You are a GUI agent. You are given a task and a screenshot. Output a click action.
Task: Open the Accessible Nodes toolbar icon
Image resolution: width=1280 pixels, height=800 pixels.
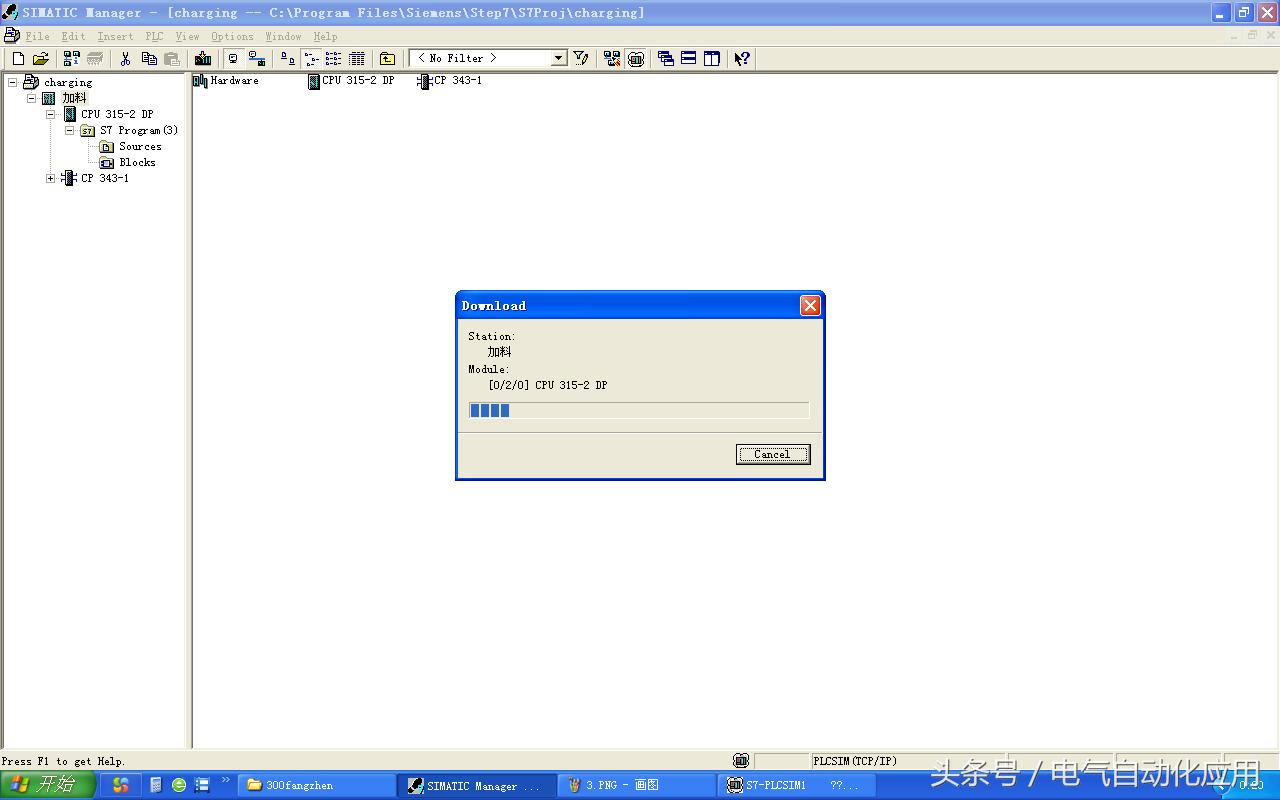click(x=72, y=59)
